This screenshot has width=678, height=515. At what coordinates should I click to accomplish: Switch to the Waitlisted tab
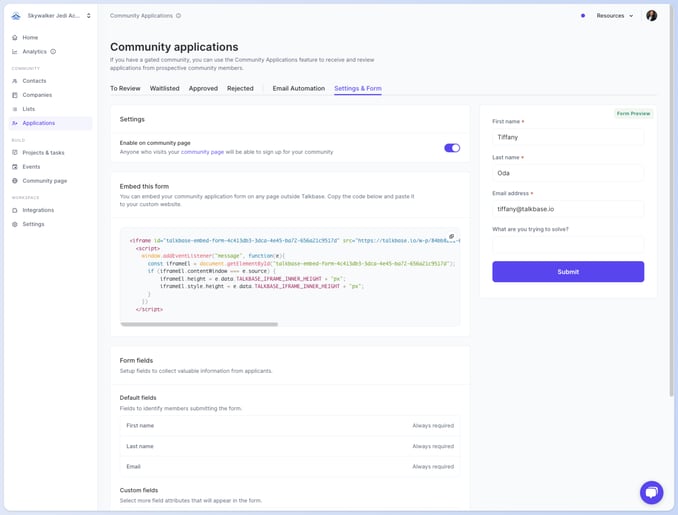pos(164,88)
